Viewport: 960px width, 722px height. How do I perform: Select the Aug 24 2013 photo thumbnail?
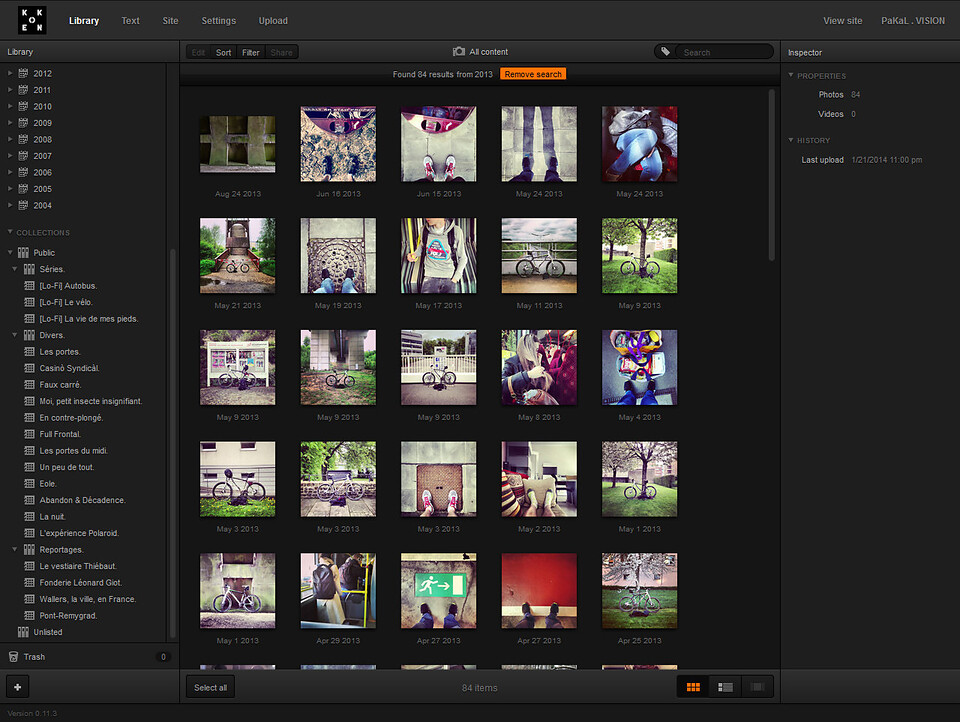[x=238, y=144]
